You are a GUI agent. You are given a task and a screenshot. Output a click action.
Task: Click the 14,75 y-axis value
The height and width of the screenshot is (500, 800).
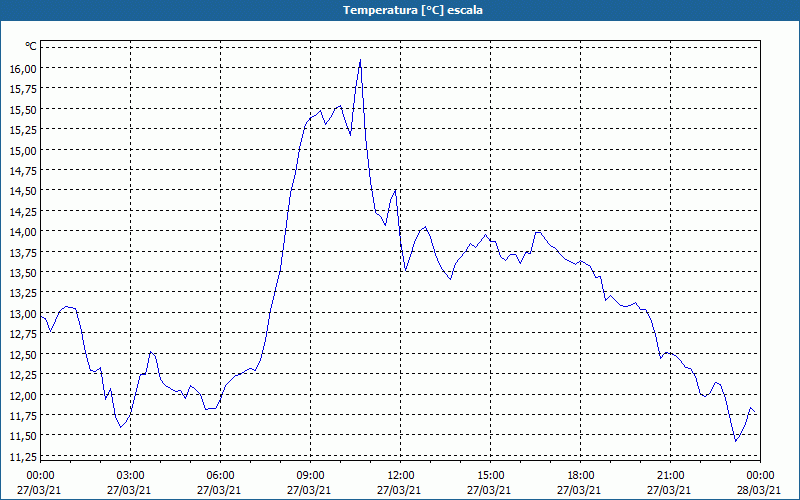click(23, 170)
